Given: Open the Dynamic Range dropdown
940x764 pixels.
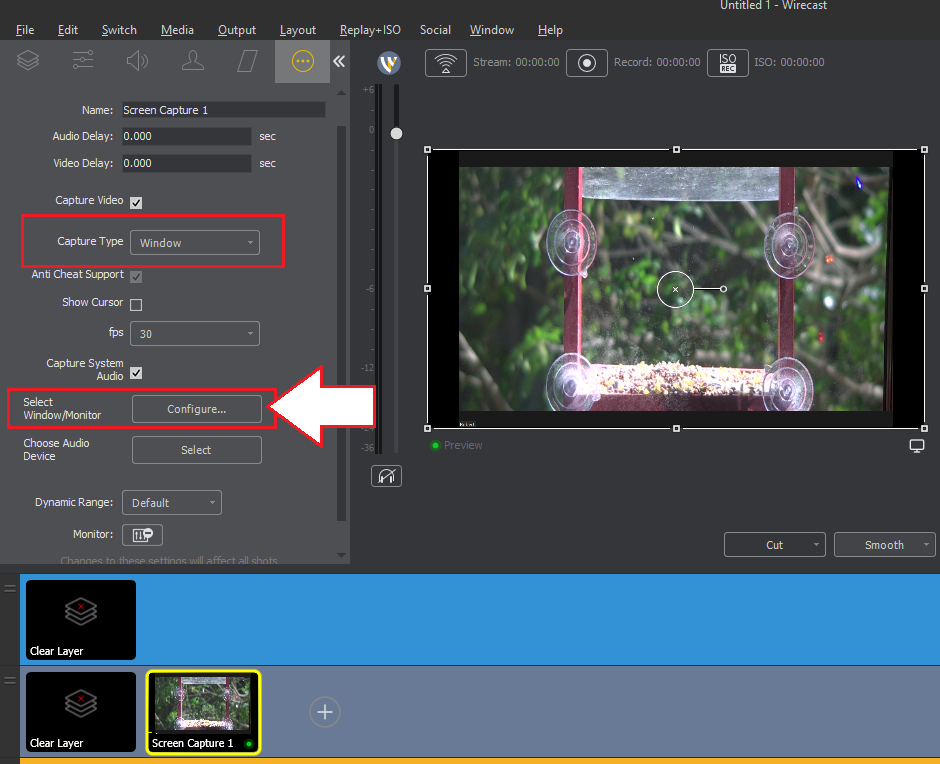Looking at the screenshot, I should [171, 502].
